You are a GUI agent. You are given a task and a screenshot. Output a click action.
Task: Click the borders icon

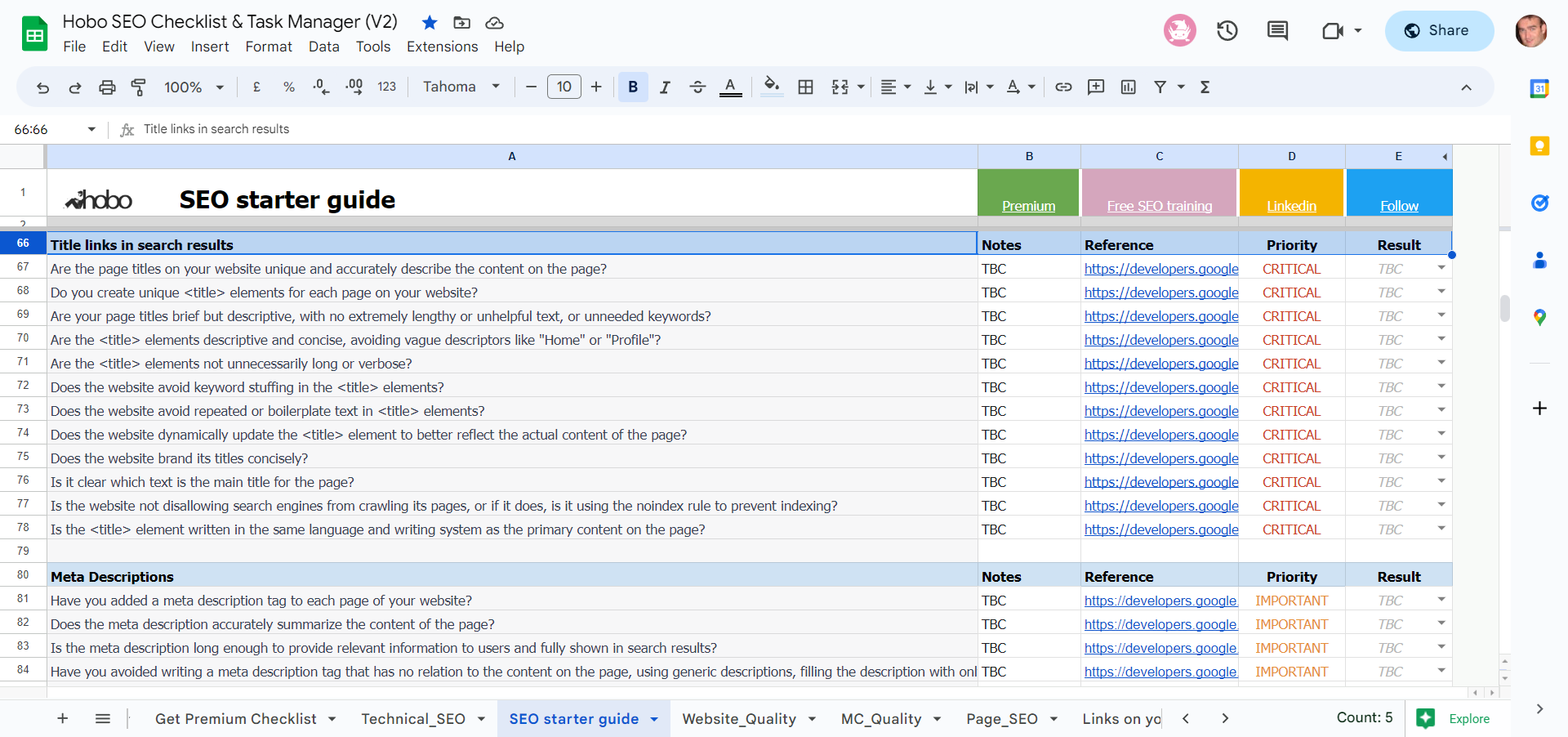pos(805,87)
